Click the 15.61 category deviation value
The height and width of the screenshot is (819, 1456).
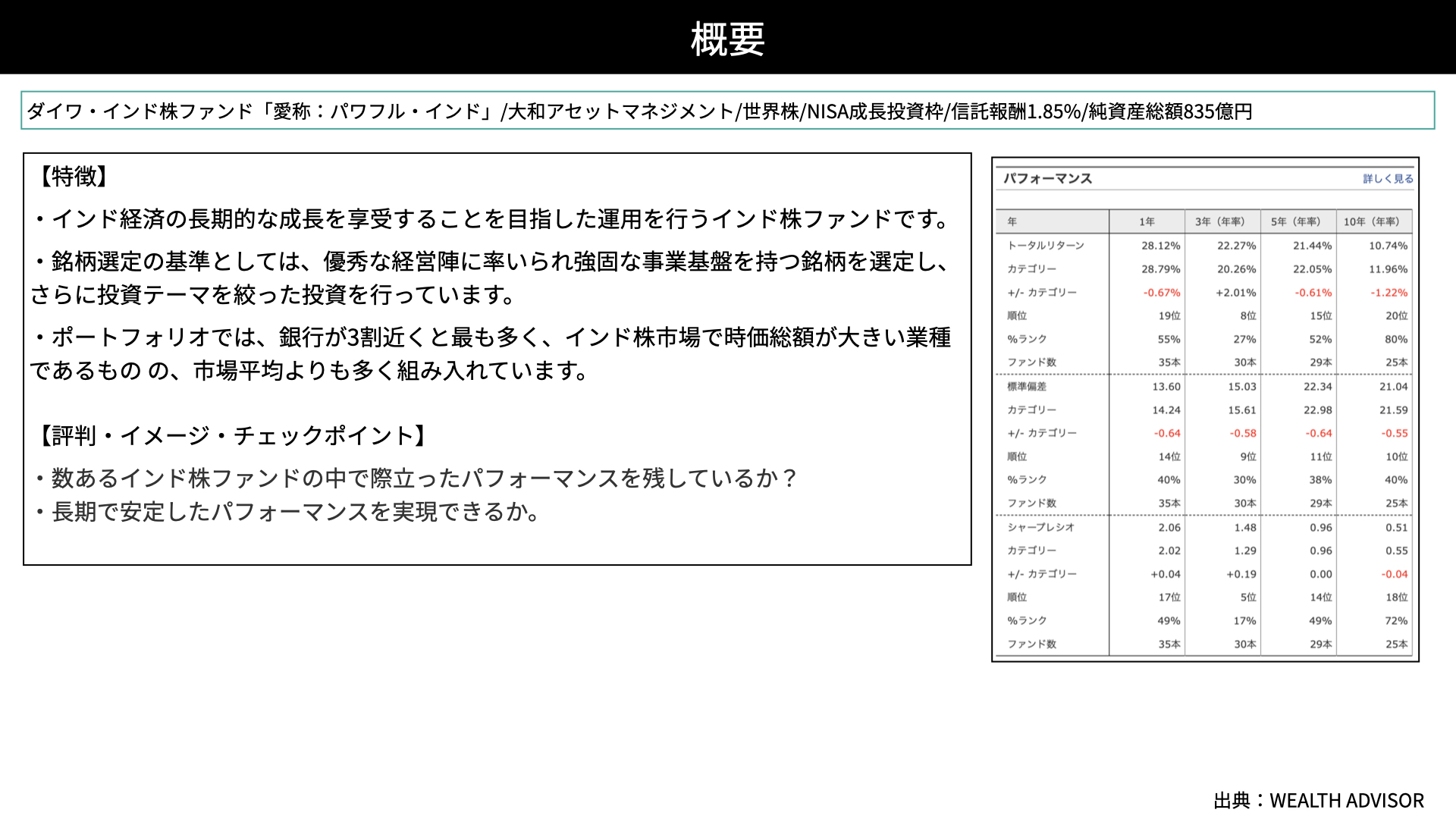point(1243,410)
